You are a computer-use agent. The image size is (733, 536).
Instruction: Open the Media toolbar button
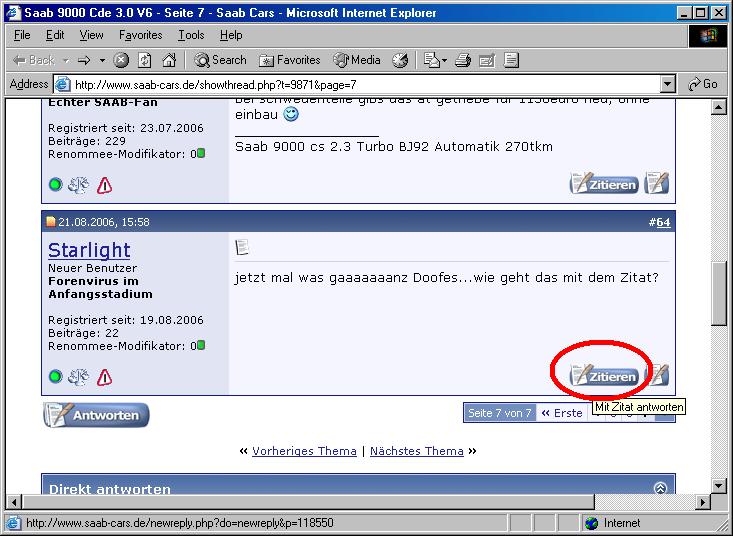357,60
